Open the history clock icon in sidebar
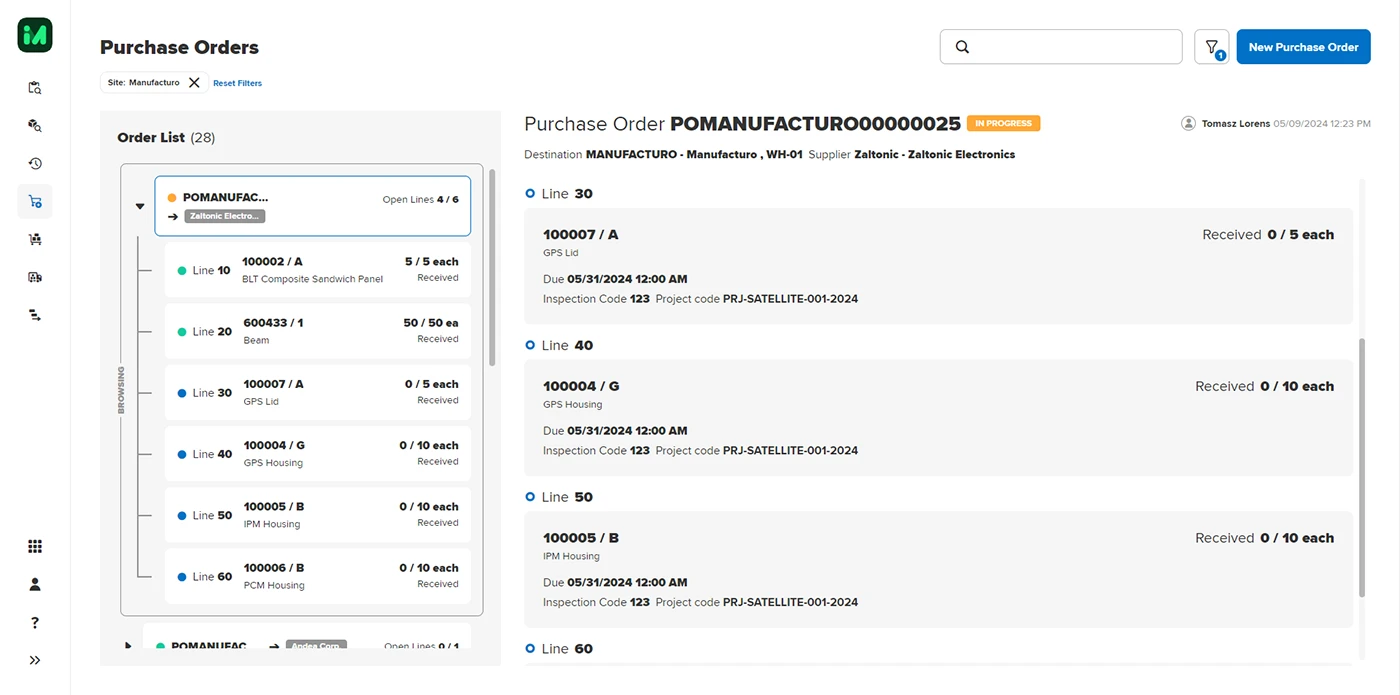1400x695 pixels. pos(35,164)
